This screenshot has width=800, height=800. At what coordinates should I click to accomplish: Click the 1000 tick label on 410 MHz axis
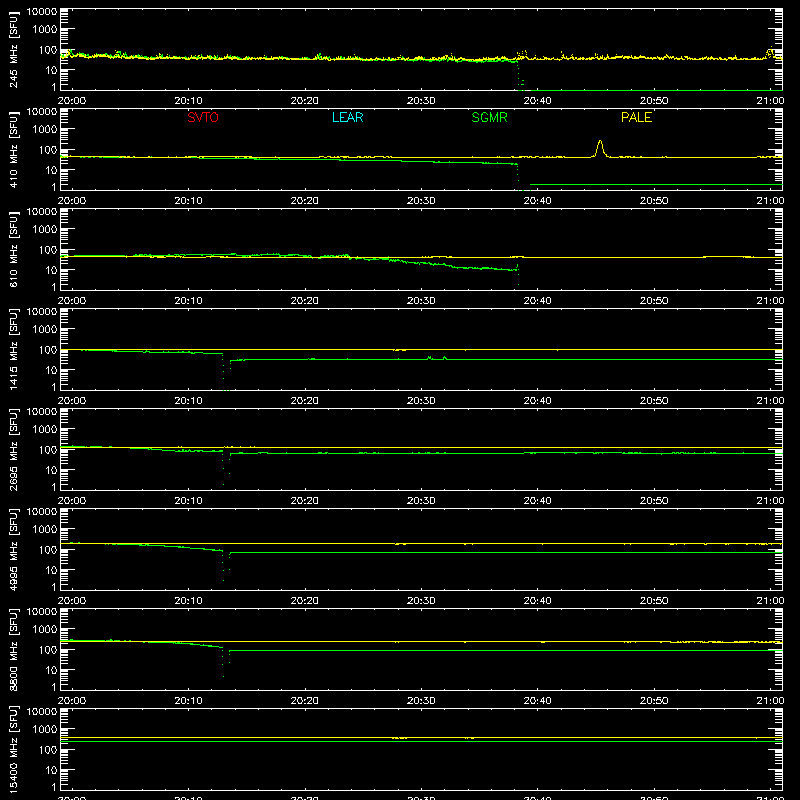point(45,129)
